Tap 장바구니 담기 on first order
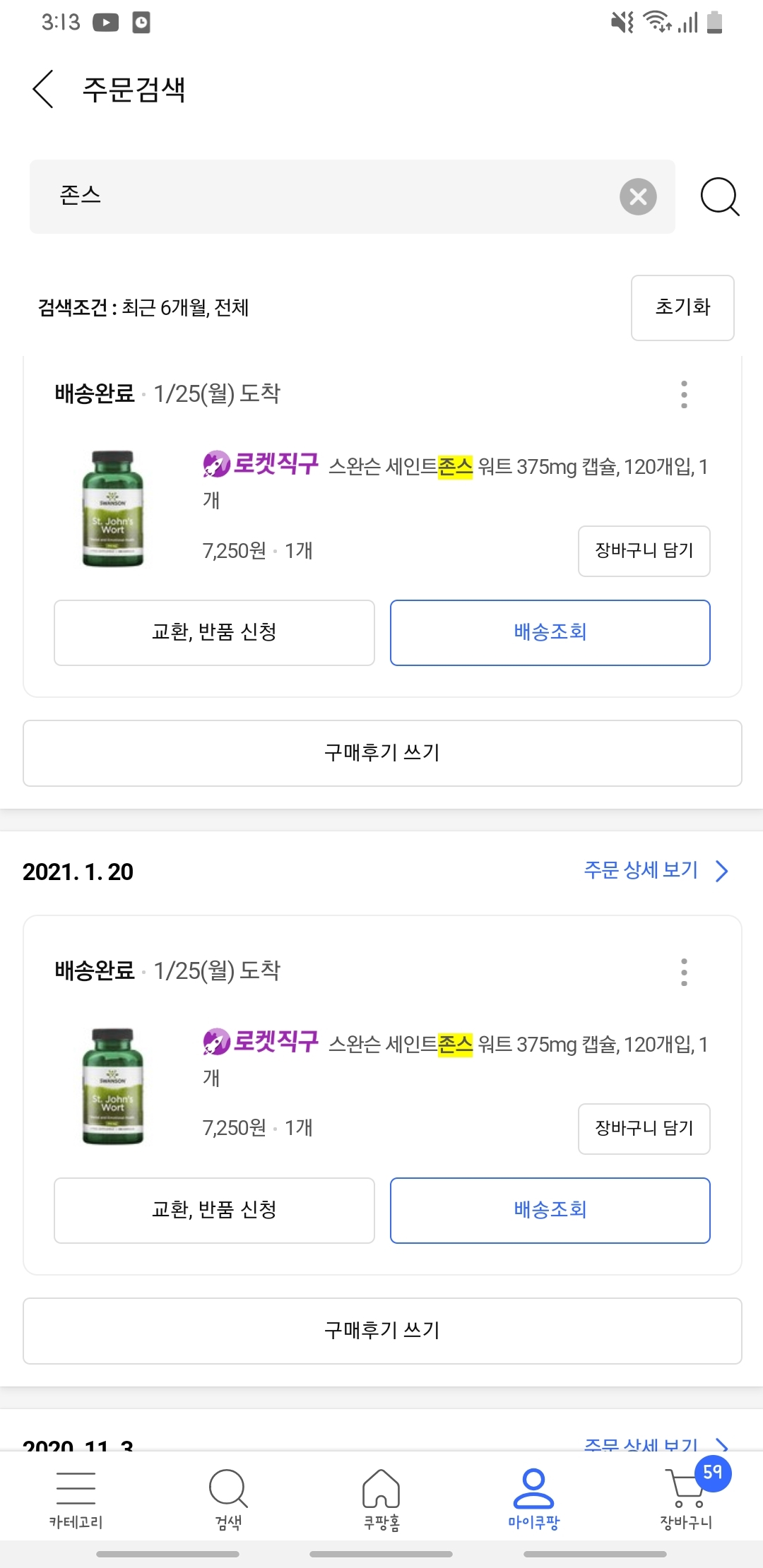The width and height of the screenshot is (763, 1568). (644, 551)
